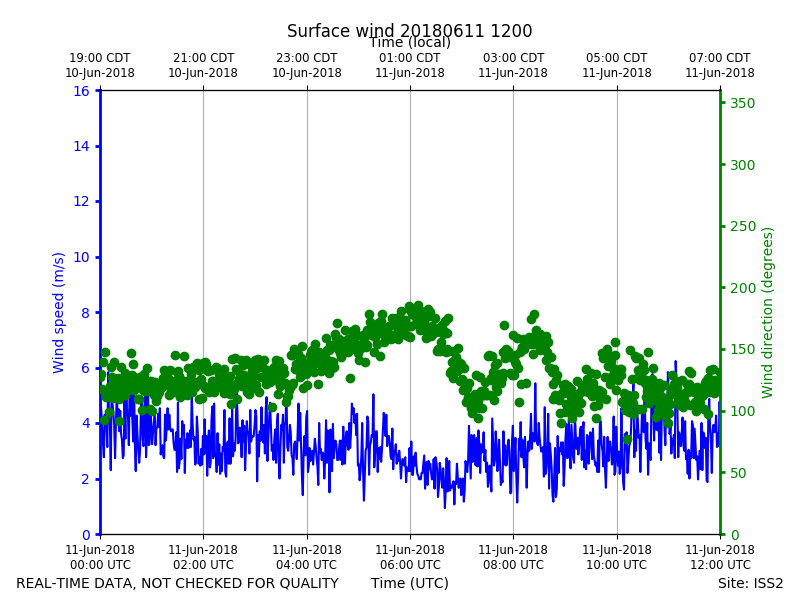Click the blue wind speed tick label '14'

[81, 146]
